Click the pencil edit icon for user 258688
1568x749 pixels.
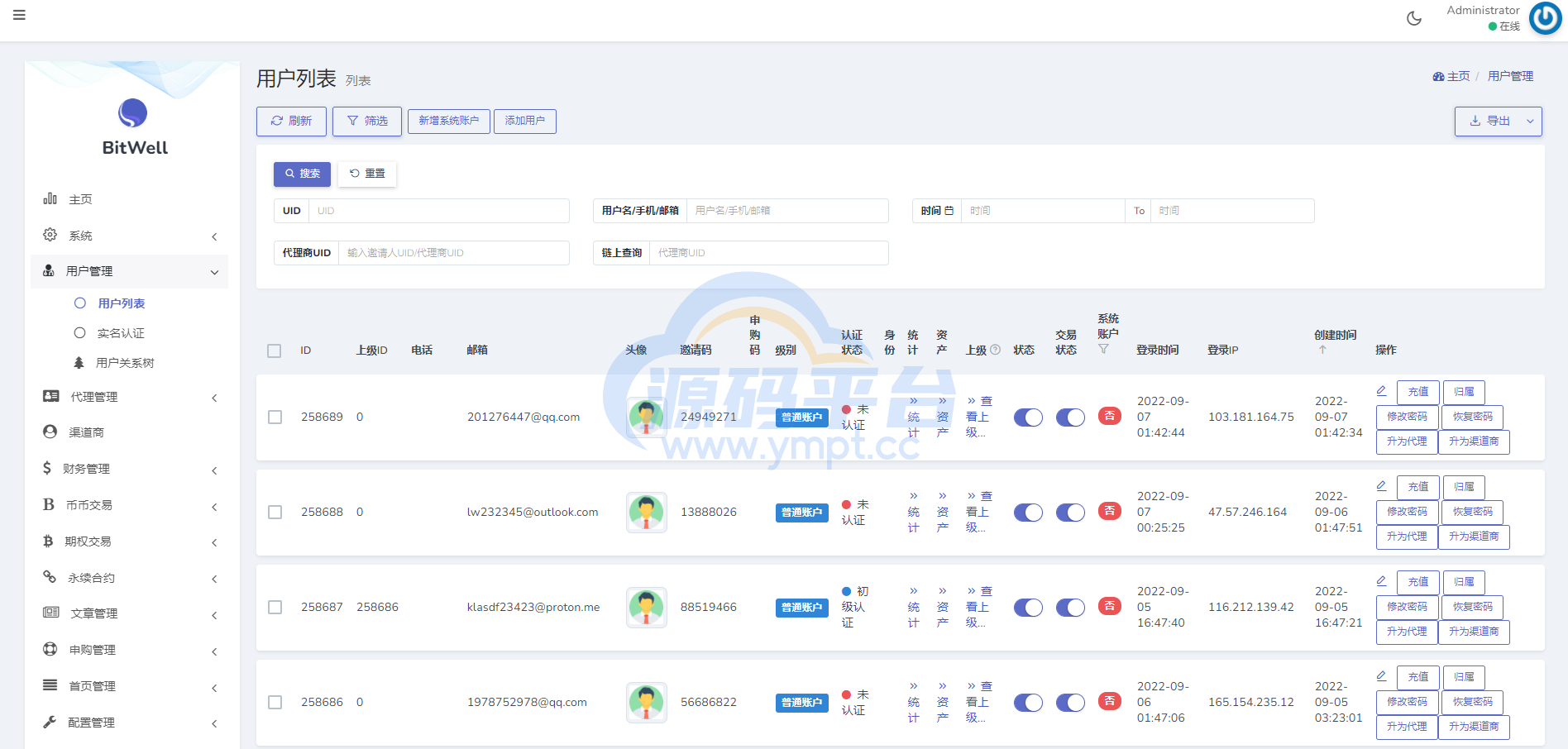[x=1381, y=486]
